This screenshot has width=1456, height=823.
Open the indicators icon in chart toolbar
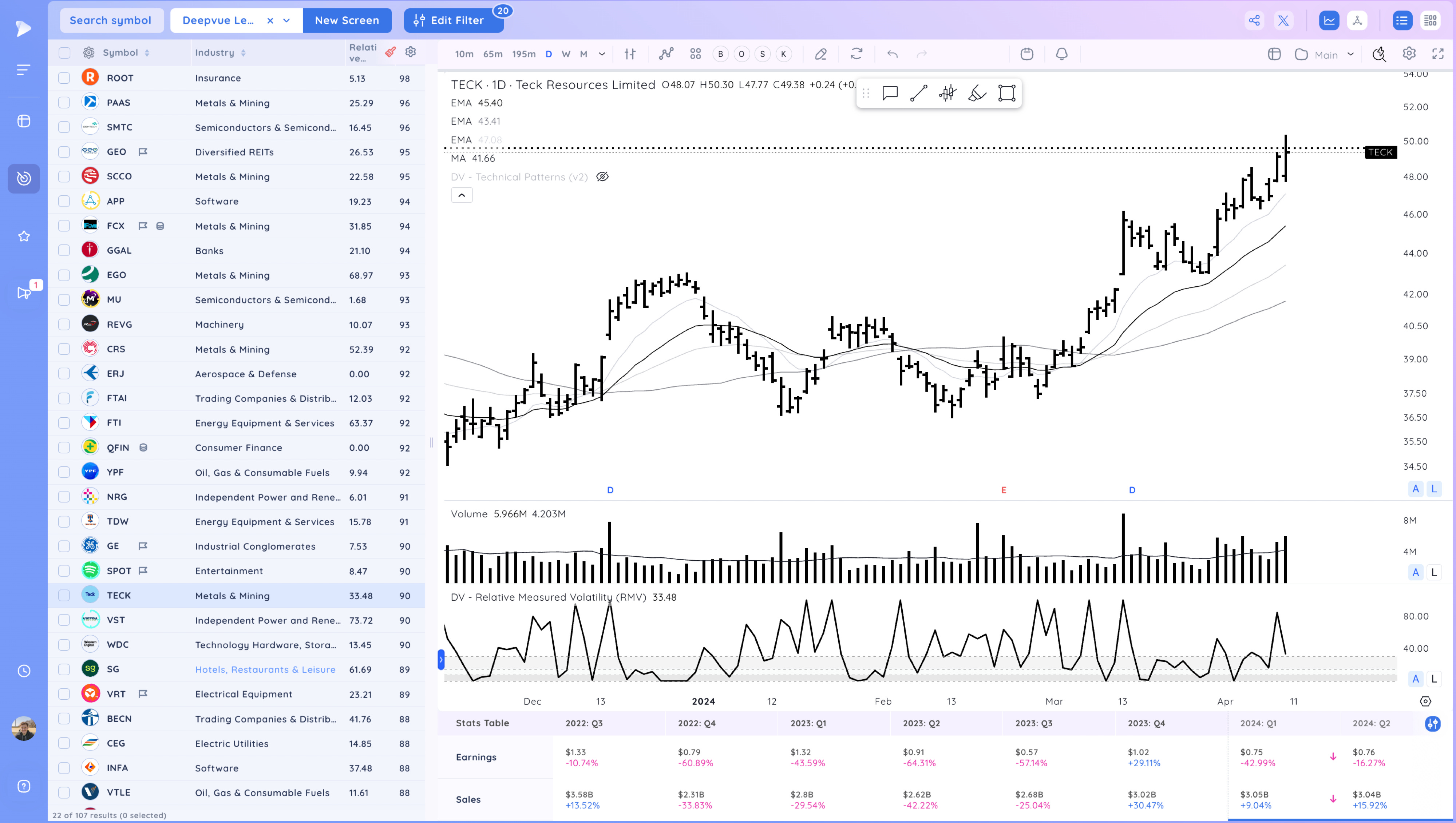click(666, 54)
